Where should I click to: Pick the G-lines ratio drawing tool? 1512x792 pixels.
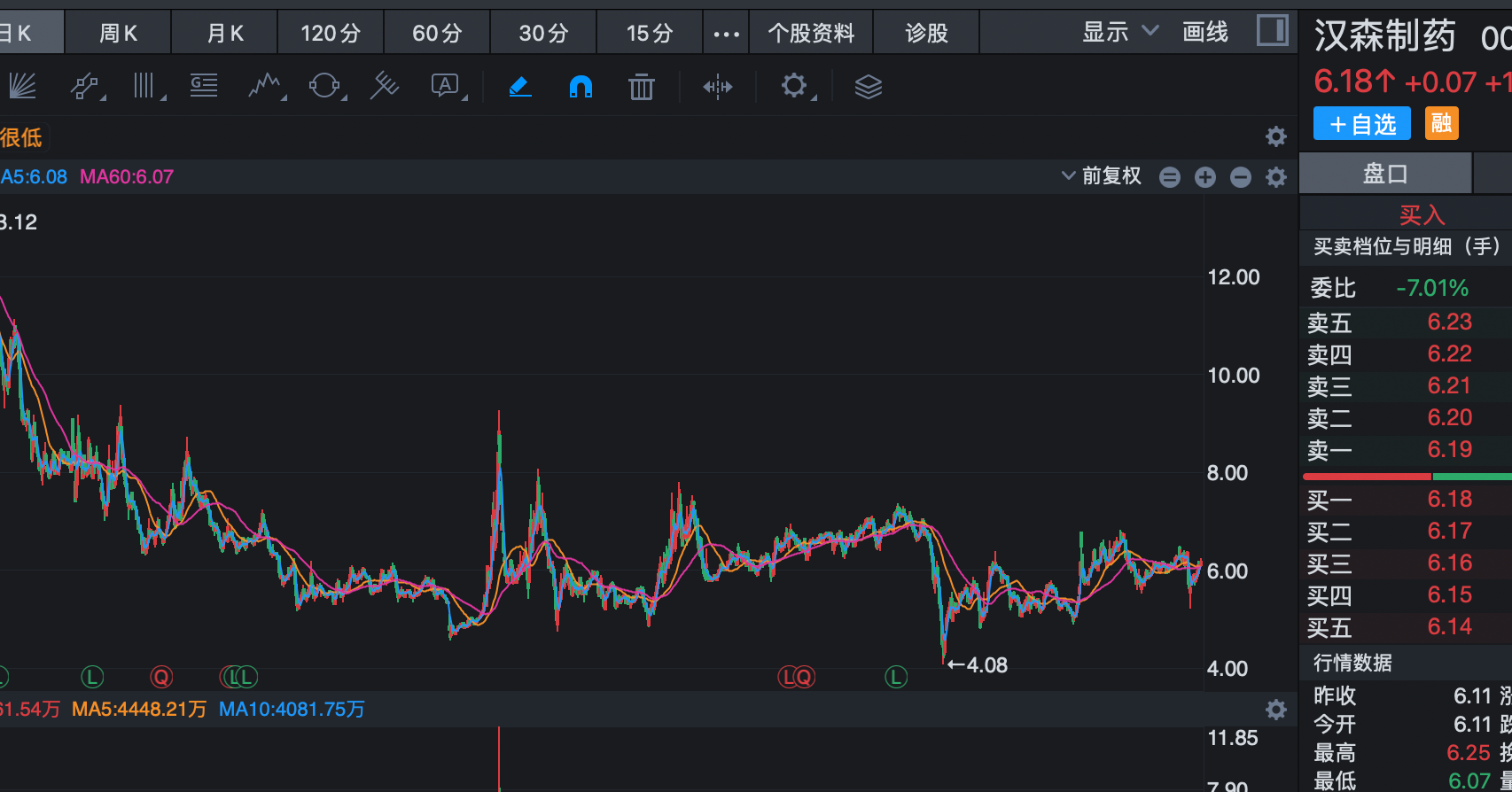pos(204,86)
